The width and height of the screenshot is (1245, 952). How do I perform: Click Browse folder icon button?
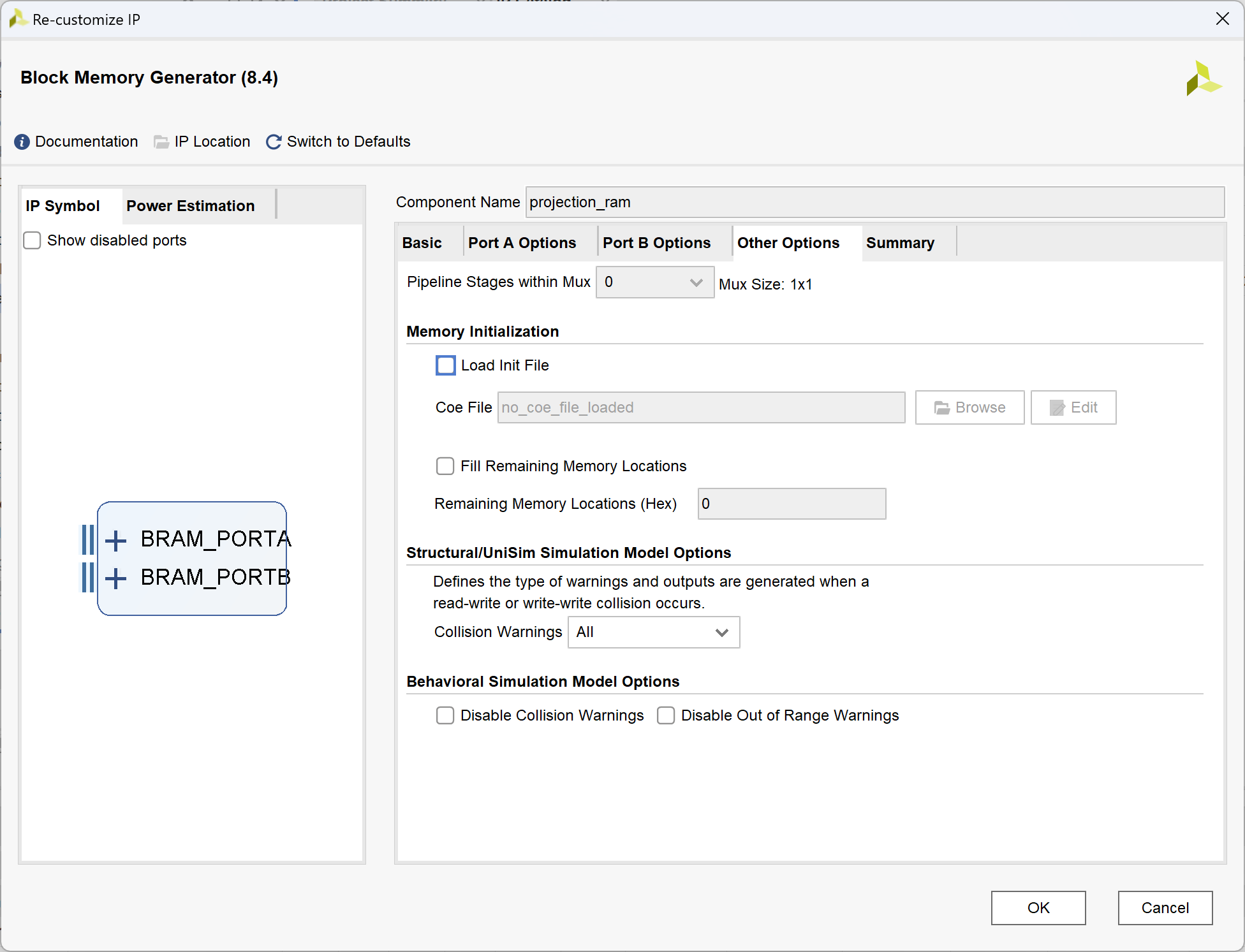969,407
